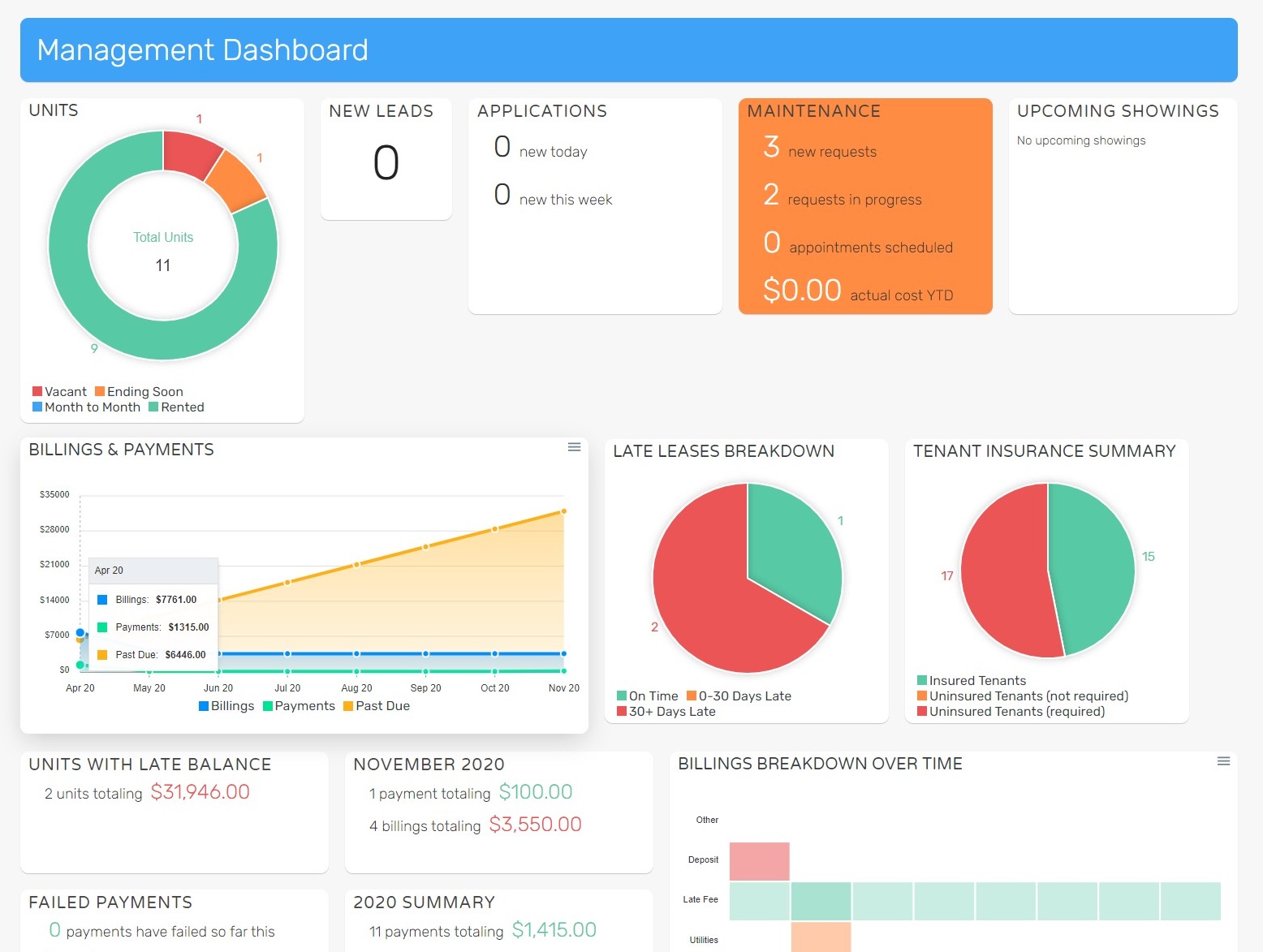Click the orange Utilities heatmap cell

[x=821, y=937]
